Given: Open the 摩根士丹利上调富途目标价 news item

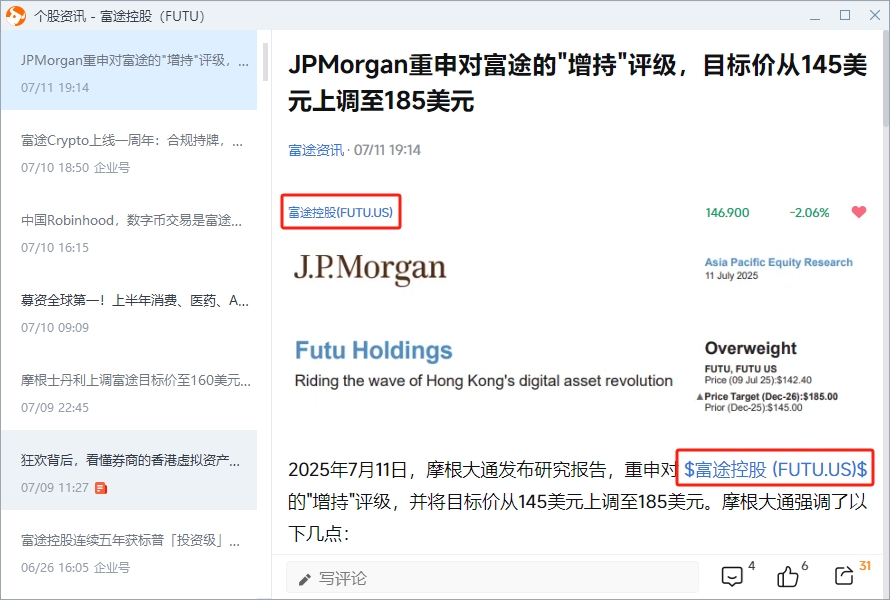Looking at the screenshot, I should tap(129, 391).
